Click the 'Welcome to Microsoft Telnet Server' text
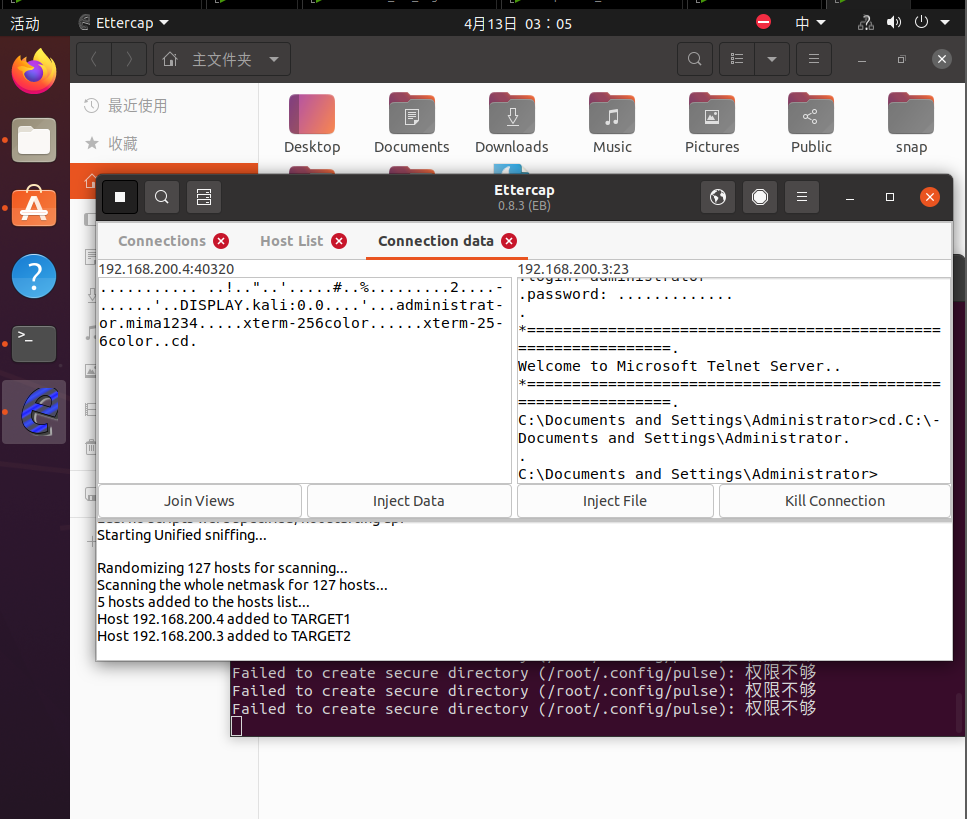This screenshot has width=967, height=819. (678, 366)
